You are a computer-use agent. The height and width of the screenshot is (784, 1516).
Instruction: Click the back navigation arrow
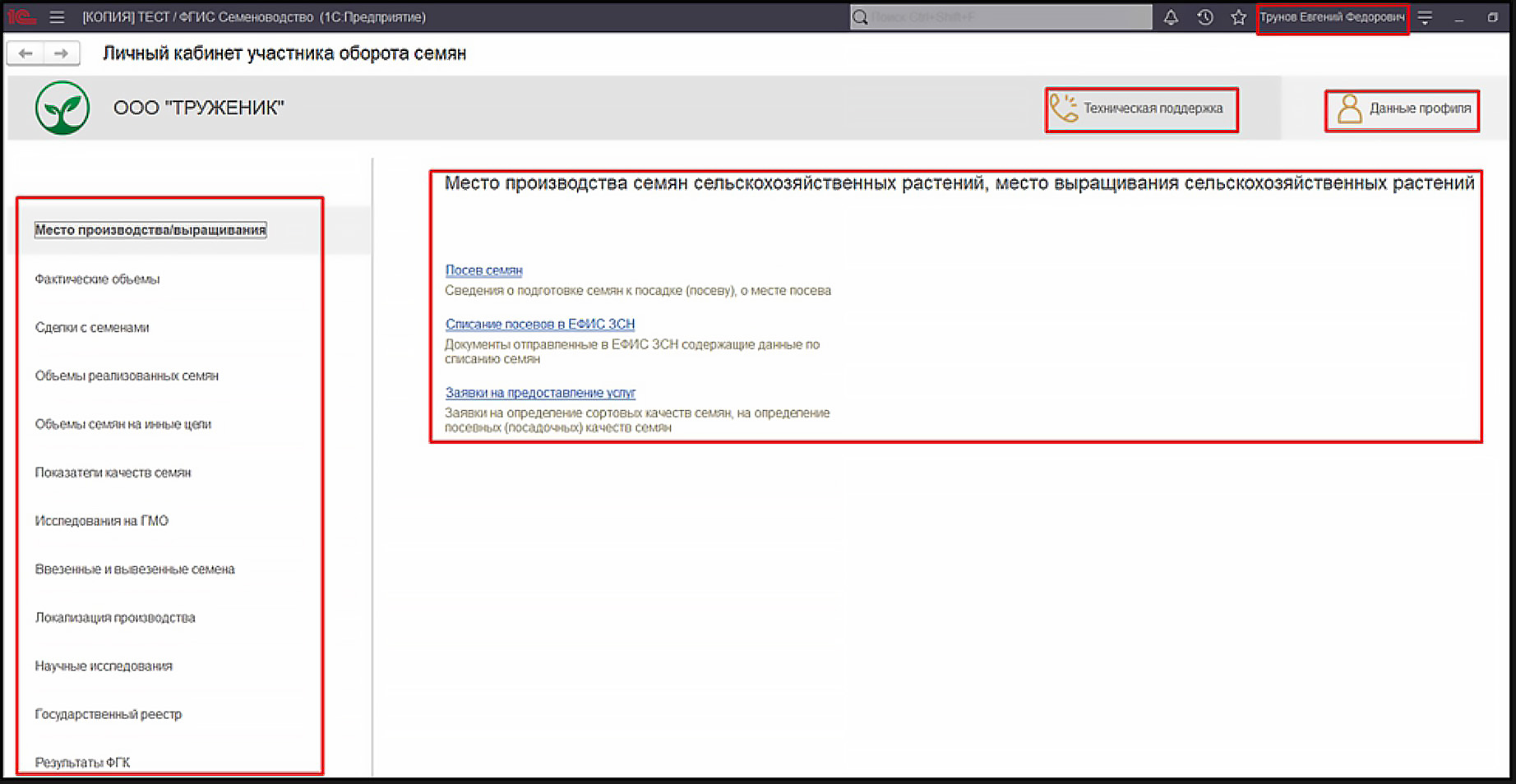[x=25, y=53]
